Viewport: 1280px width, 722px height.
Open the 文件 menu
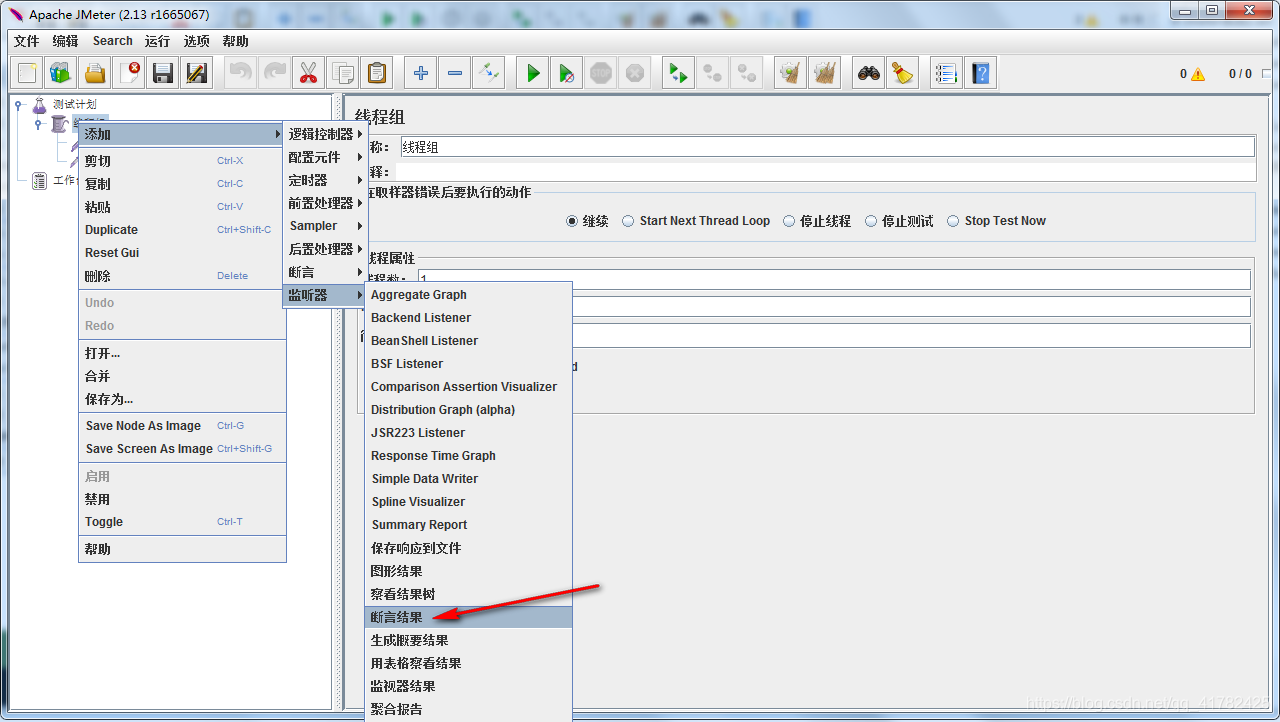click(26, 41)
